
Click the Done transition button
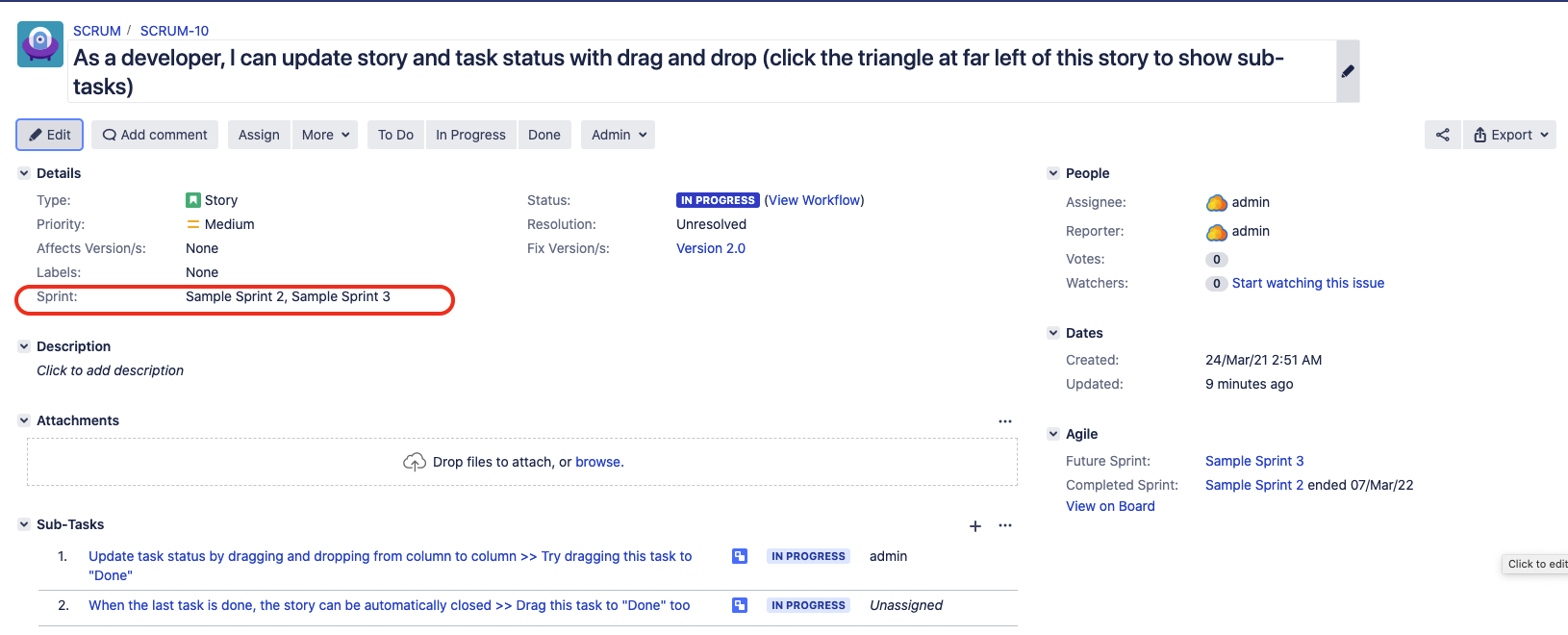(544, 135)
